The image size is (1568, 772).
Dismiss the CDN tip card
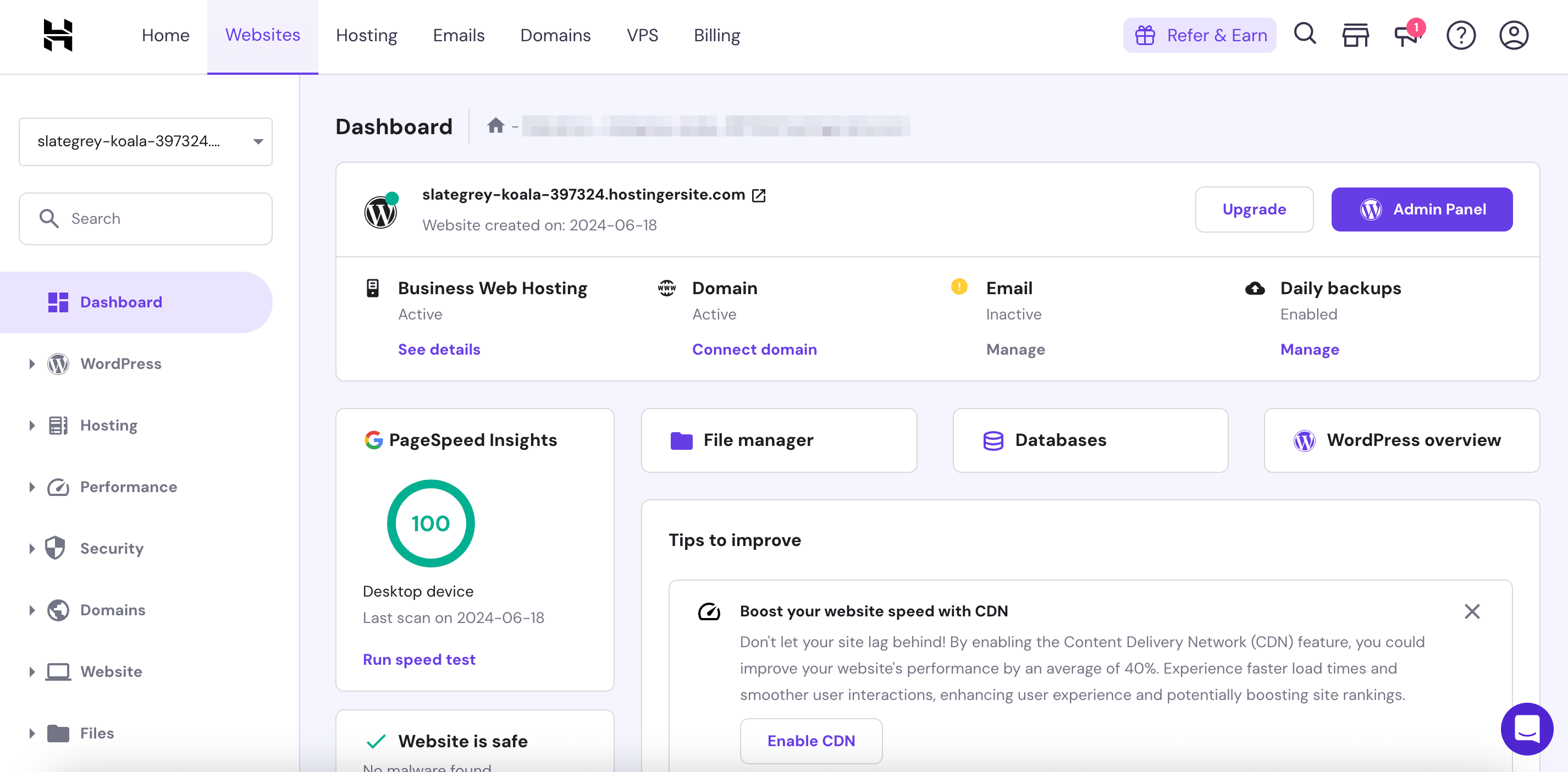pyautogui.click(x=1471, y=611)
